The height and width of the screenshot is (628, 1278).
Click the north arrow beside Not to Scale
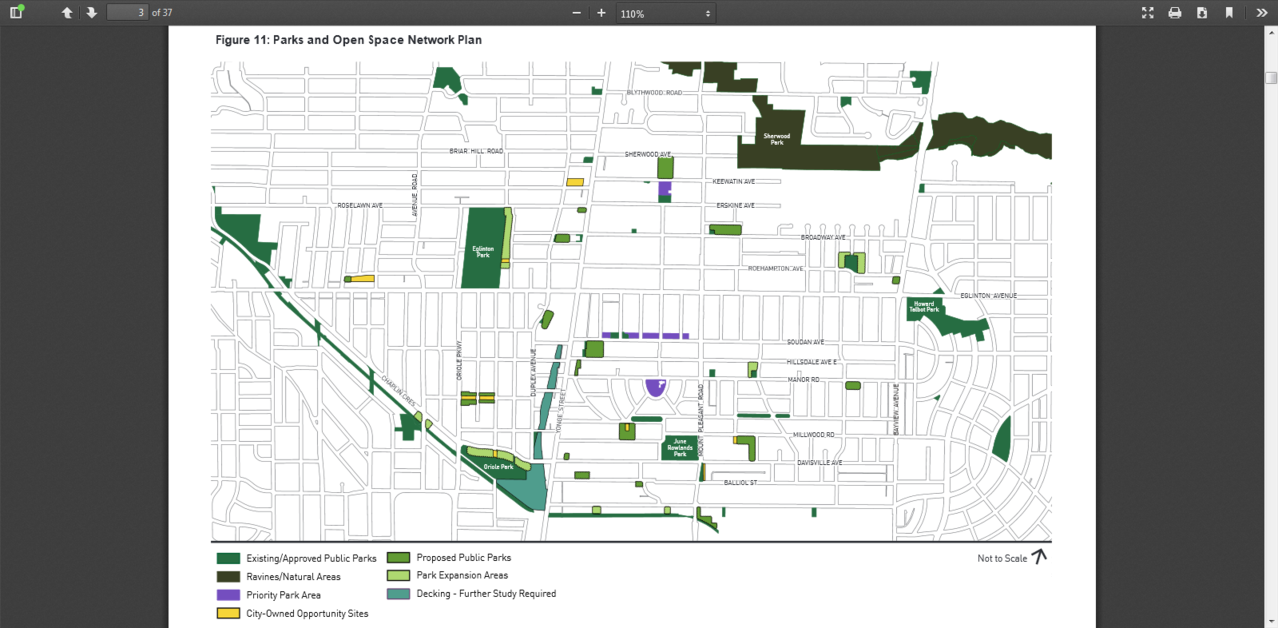(1040, 556)
